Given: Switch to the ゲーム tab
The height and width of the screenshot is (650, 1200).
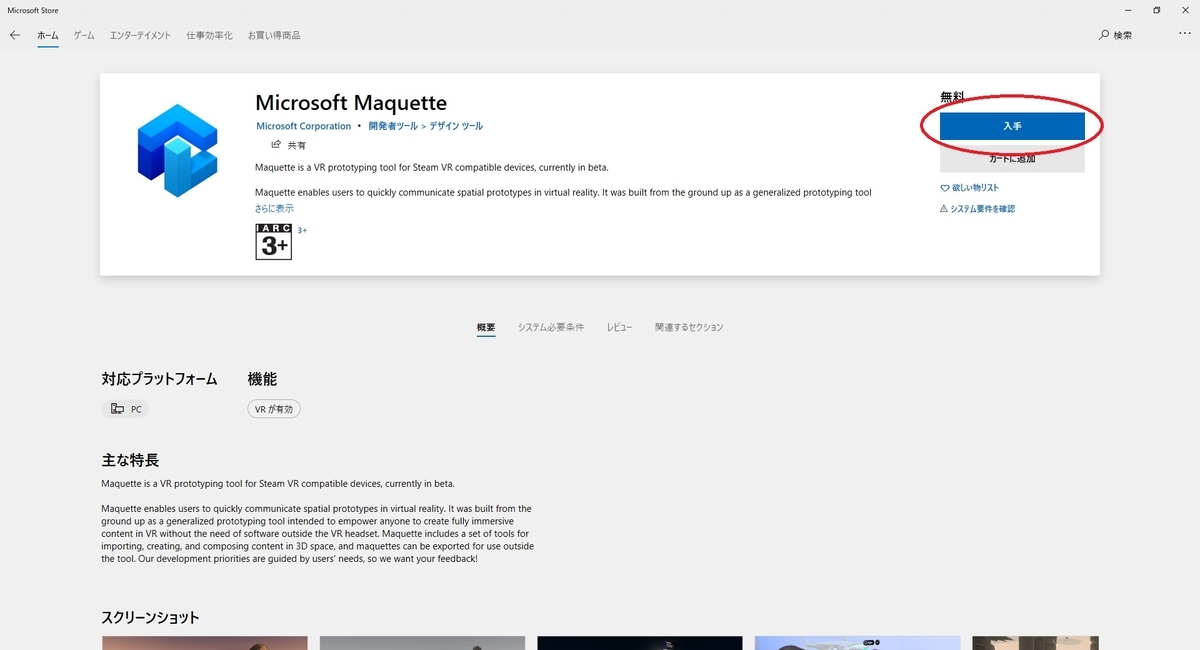Looking at the screenshot, I should point(84,35).
